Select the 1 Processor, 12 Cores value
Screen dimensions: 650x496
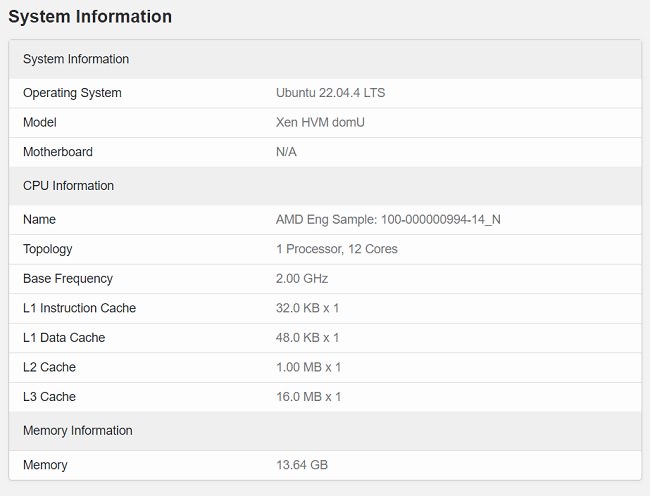[x=336, y=249]
